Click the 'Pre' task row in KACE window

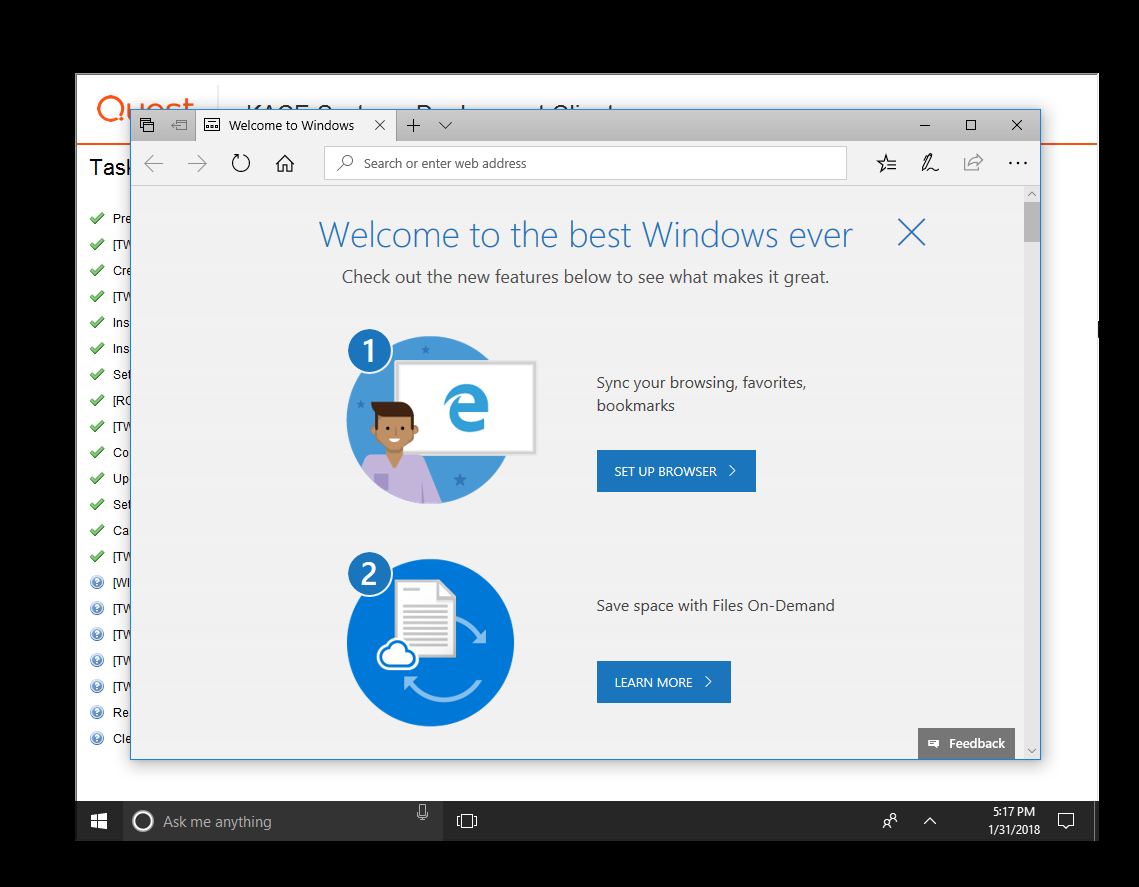110,219
